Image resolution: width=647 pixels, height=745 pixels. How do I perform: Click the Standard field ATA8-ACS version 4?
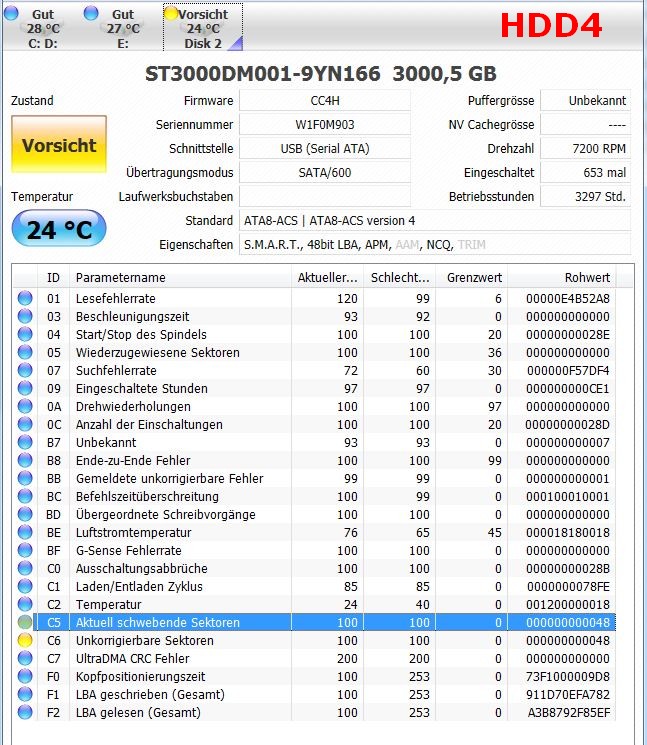435,220
